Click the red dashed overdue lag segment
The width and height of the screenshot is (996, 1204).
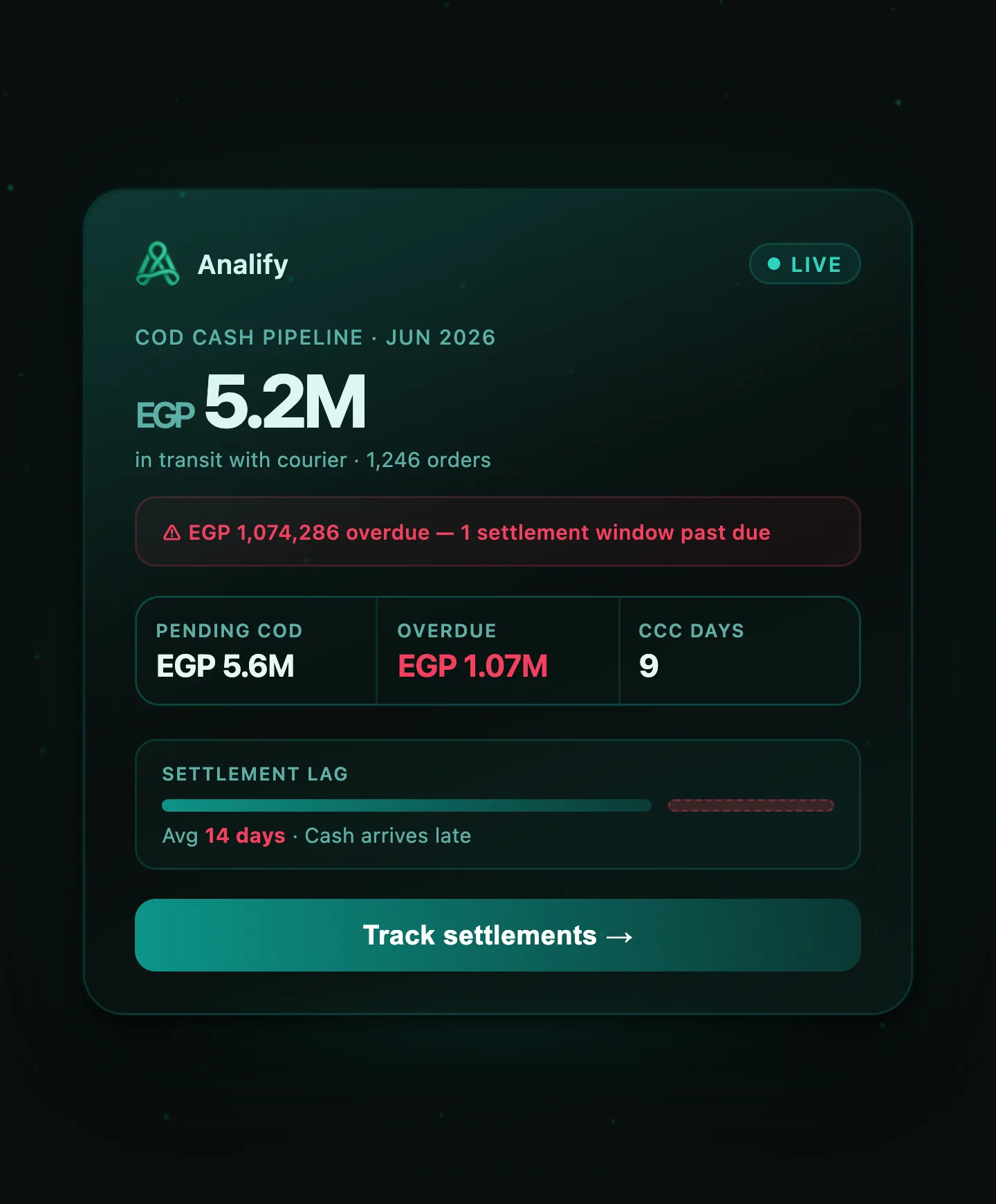pyautogui.click(x=751, y=805)
